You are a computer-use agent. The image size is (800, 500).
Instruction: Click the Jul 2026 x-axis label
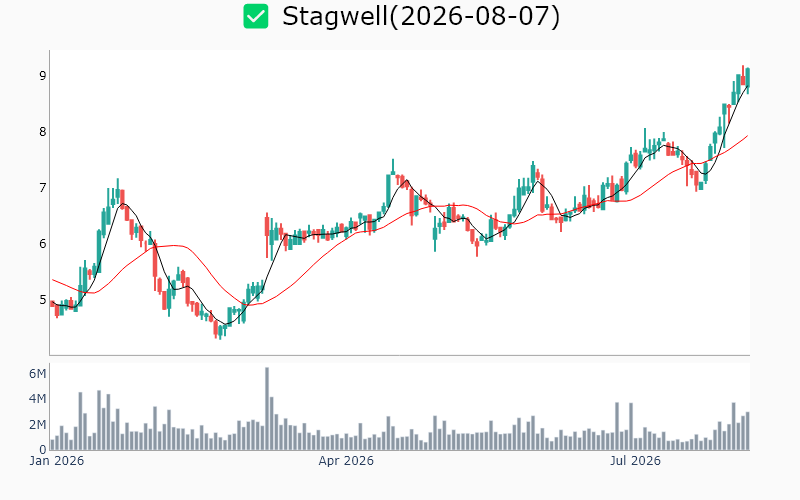click(635, 461)
